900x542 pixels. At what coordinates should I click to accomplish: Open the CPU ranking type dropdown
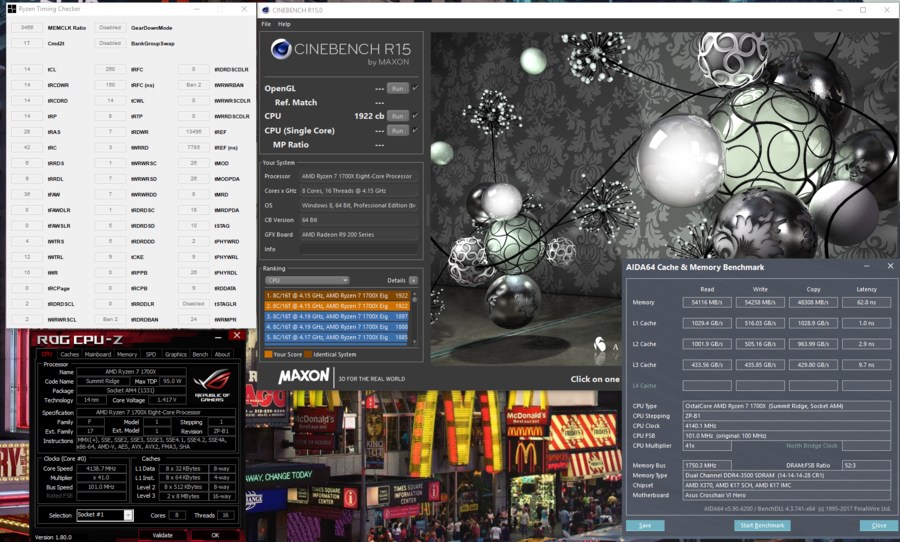coord(307,280)
